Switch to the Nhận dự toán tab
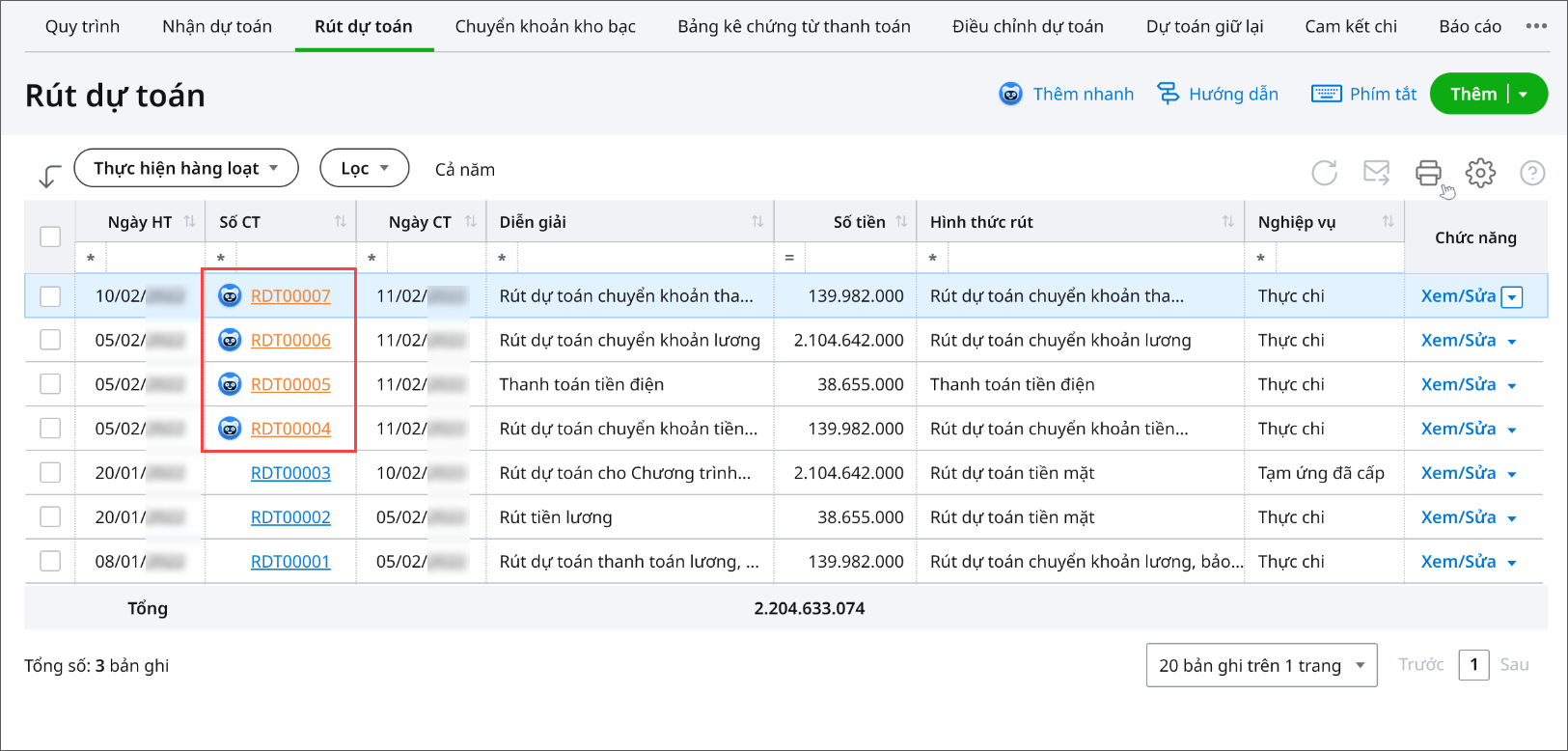This screenshot has height=751, width=1568. click(x=217, y=26)
